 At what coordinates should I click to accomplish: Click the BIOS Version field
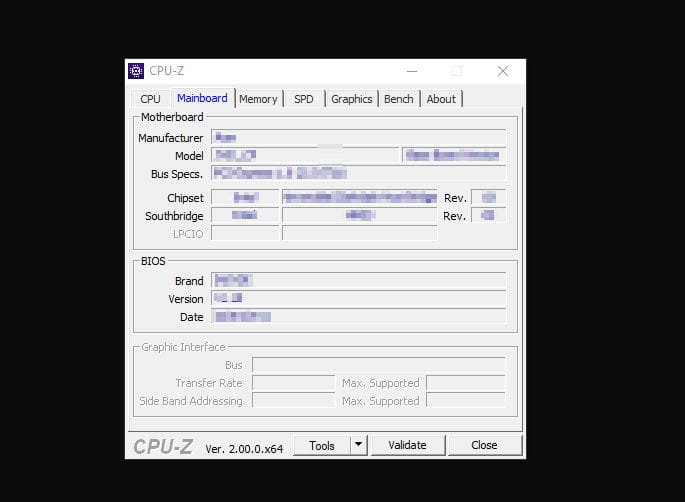tap(359, 298)
